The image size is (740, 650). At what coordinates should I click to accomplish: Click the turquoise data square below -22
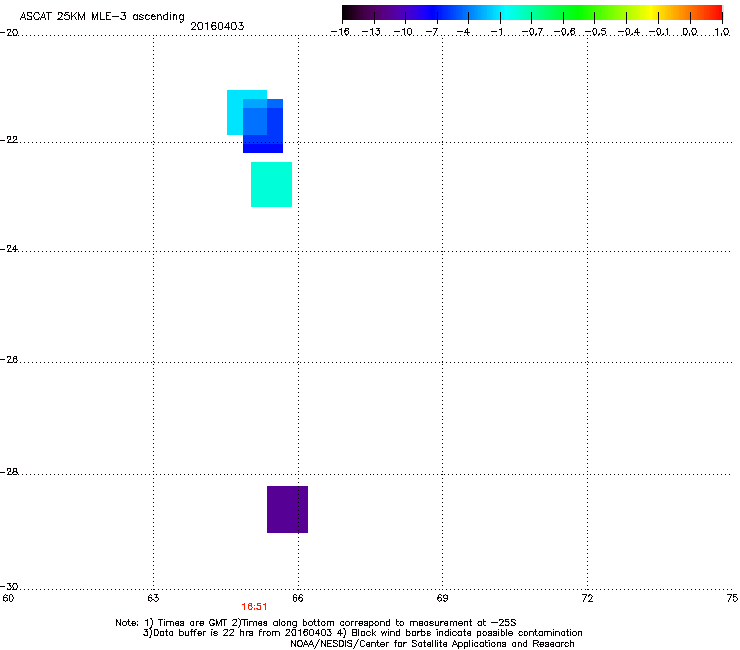271,184
